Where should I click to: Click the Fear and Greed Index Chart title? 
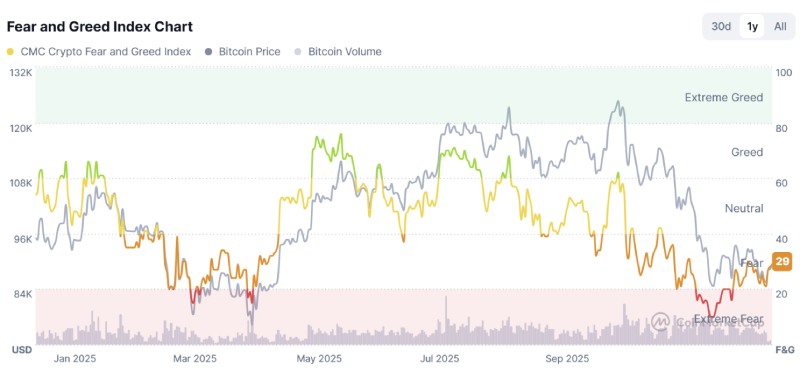(x=99, y=27)
